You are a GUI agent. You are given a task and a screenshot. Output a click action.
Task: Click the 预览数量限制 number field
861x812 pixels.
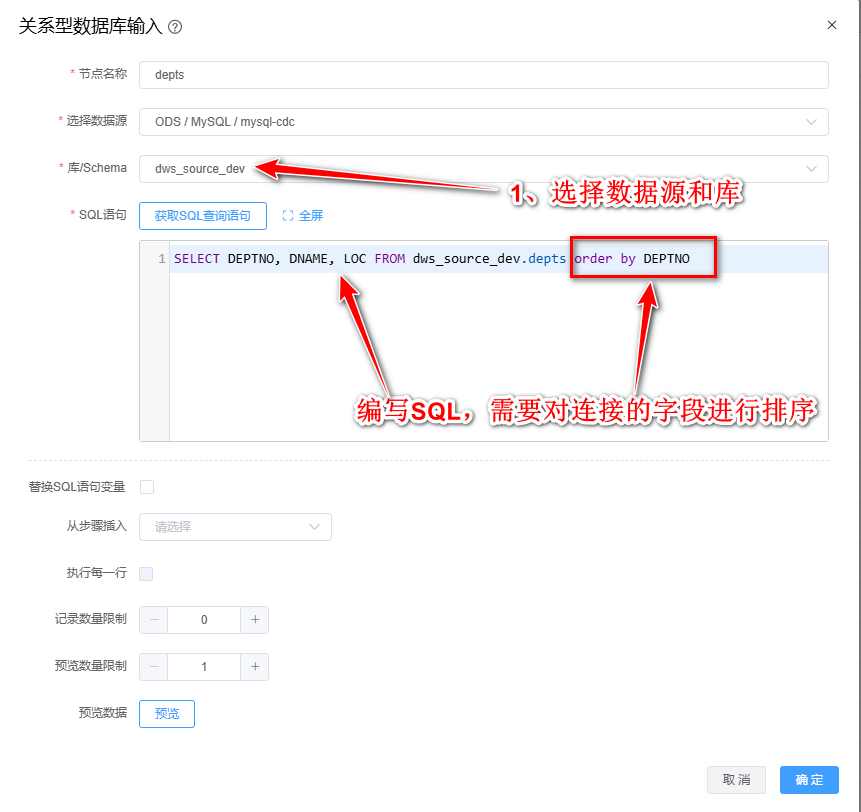click(x=204, y=667)
